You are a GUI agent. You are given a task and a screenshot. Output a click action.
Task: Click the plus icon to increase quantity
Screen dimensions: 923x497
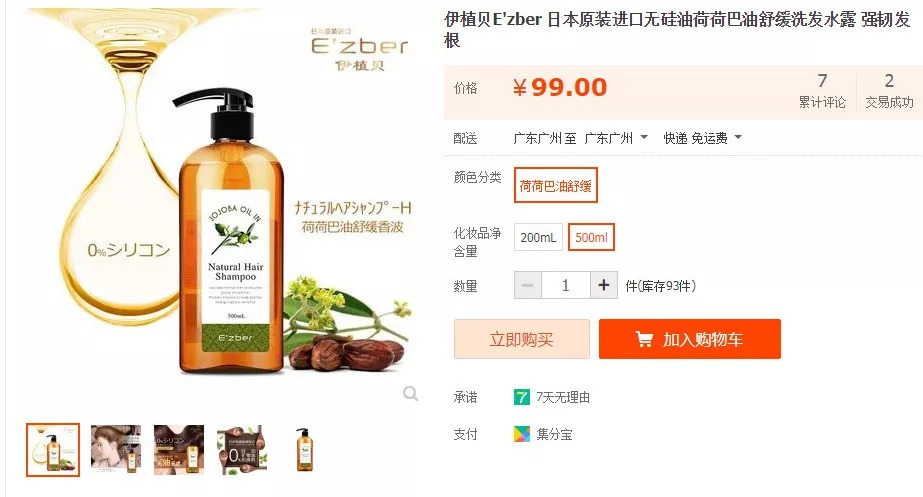[603, 285]
